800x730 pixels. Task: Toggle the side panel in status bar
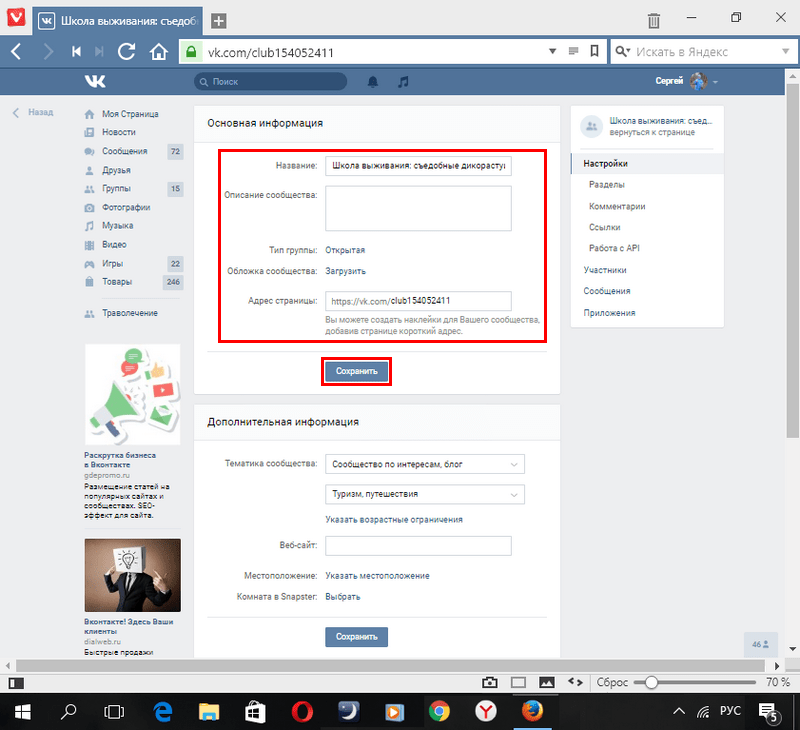pyautogui.click(x=15, y=682)
